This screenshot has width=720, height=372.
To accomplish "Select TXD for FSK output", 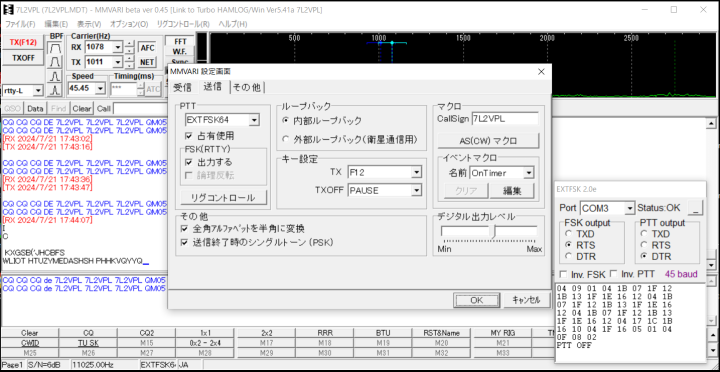I will coord(568,234).
